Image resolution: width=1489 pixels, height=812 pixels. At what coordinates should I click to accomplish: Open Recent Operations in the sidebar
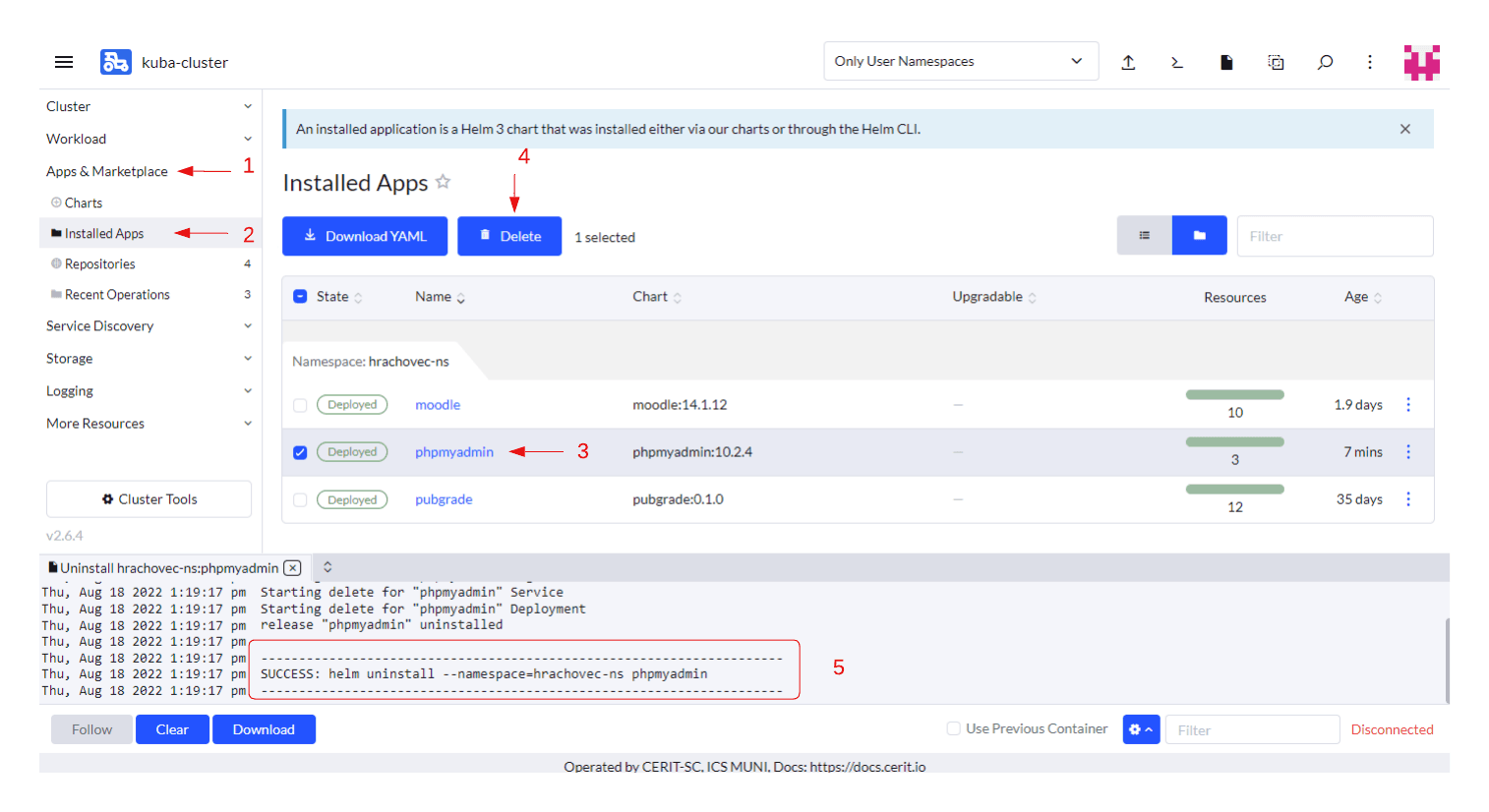[117, 295]
